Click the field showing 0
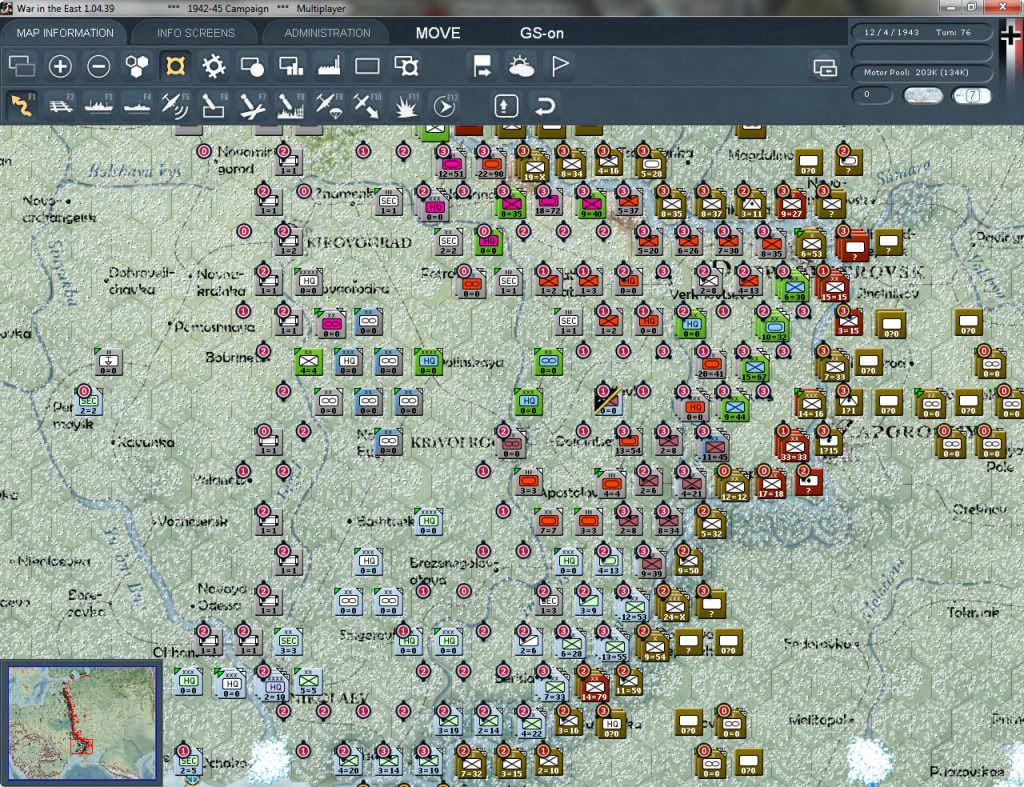This screenshot has height=787, width=1024. tap(872, 95)
